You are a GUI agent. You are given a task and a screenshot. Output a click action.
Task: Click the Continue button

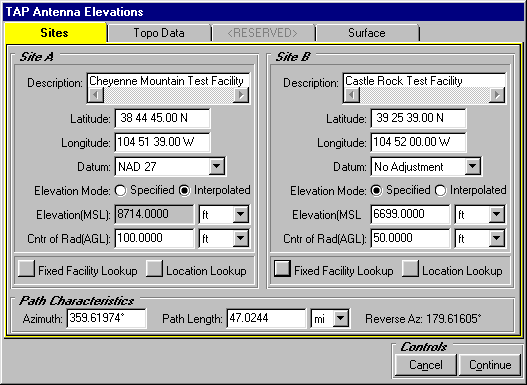click(x=490, y=365)
